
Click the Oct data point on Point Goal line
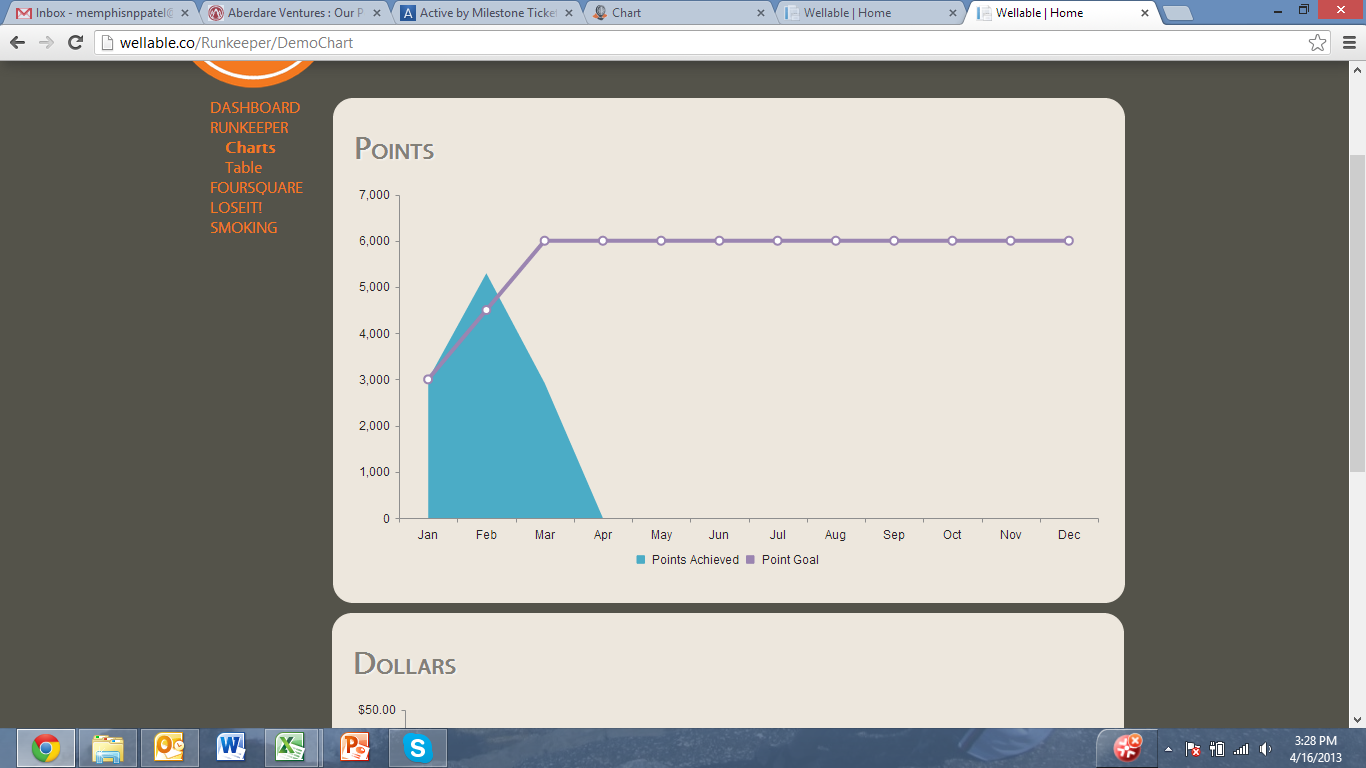point(952,241)
